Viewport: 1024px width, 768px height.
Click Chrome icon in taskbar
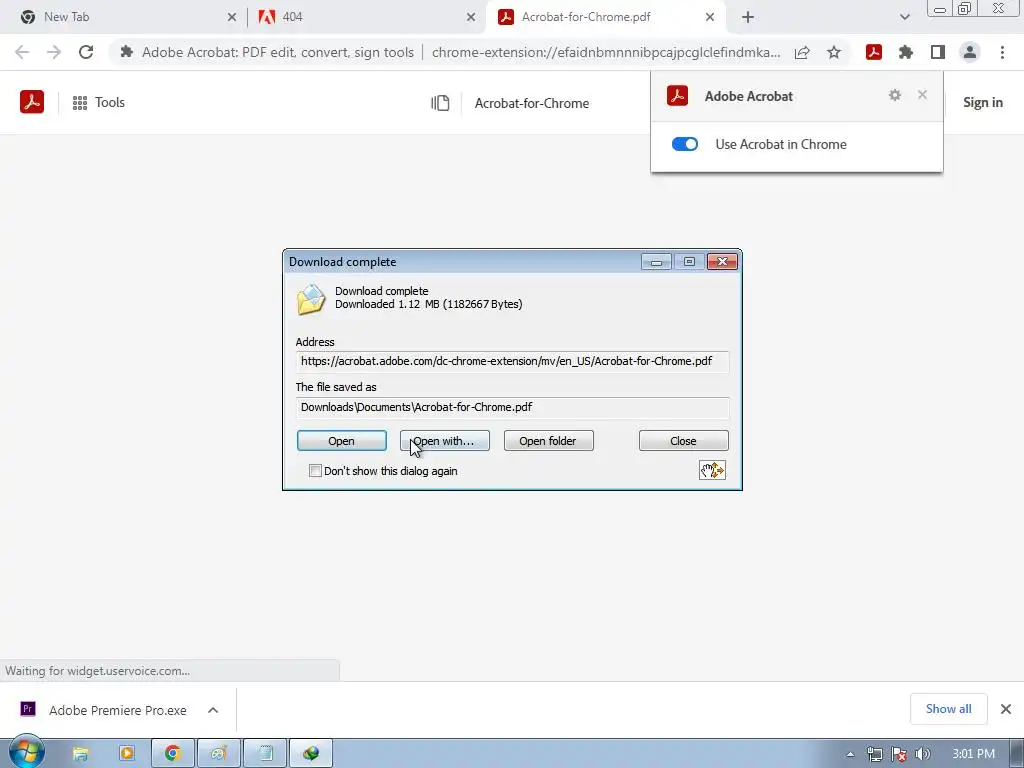172,754
